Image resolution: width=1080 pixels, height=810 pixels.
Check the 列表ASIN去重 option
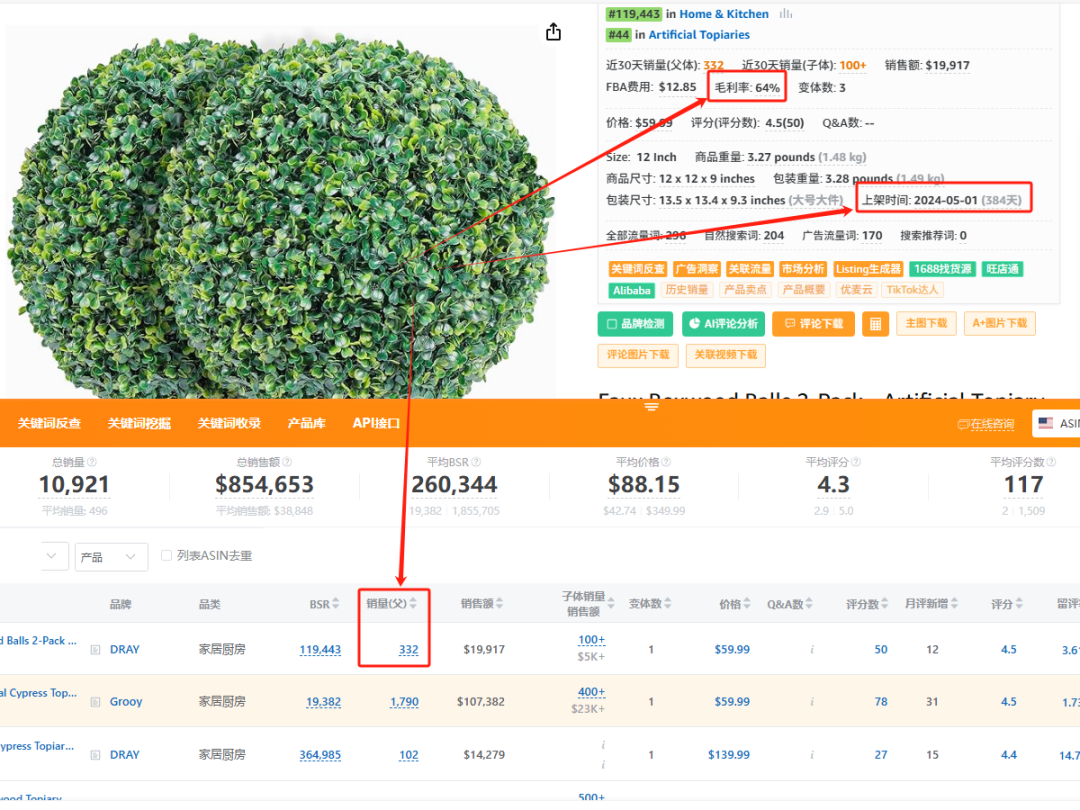pos(168,557)
